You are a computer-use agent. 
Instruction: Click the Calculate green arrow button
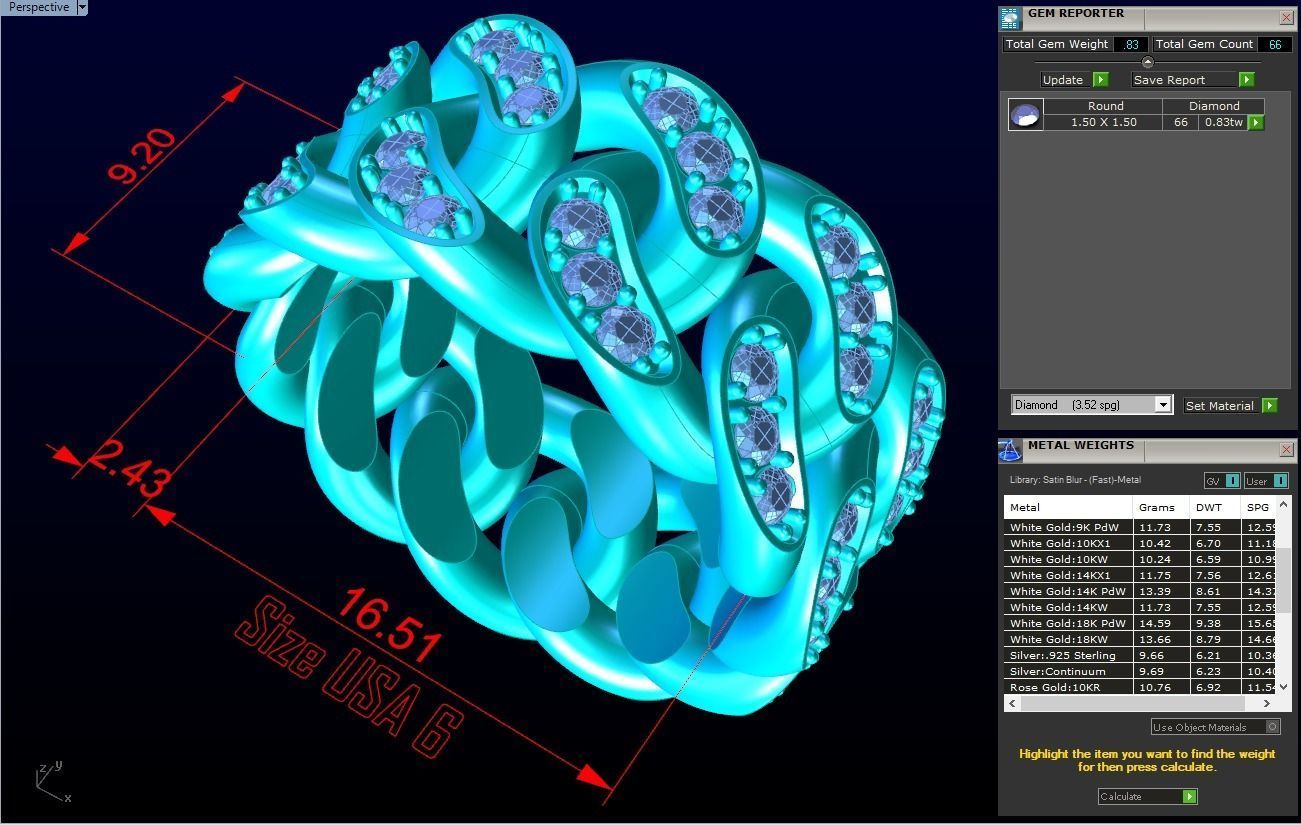pyautogui.click(x=1189, y=796)
